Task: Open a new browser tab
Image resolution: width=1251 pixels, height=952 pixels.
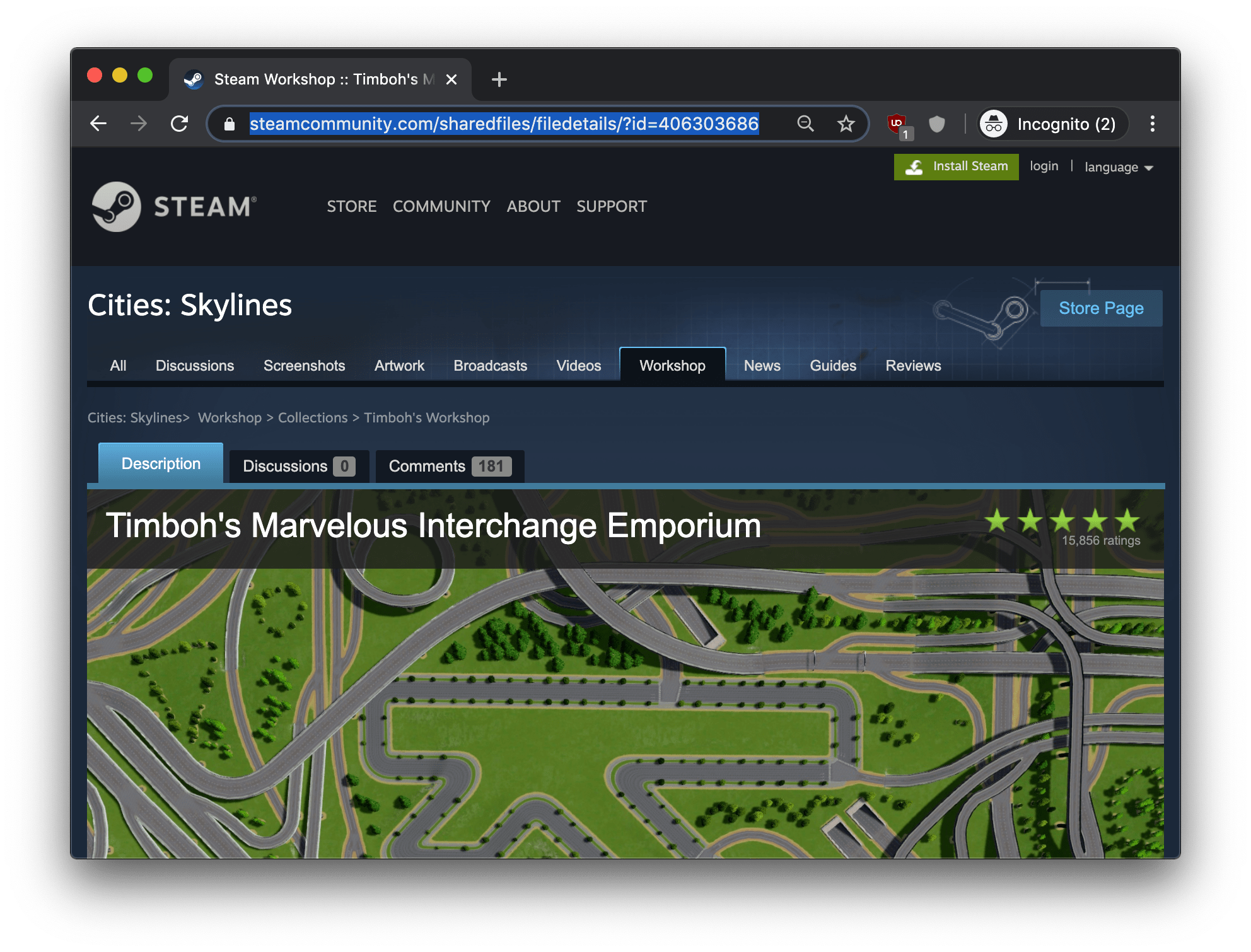Action: click(x=499, y=79)
